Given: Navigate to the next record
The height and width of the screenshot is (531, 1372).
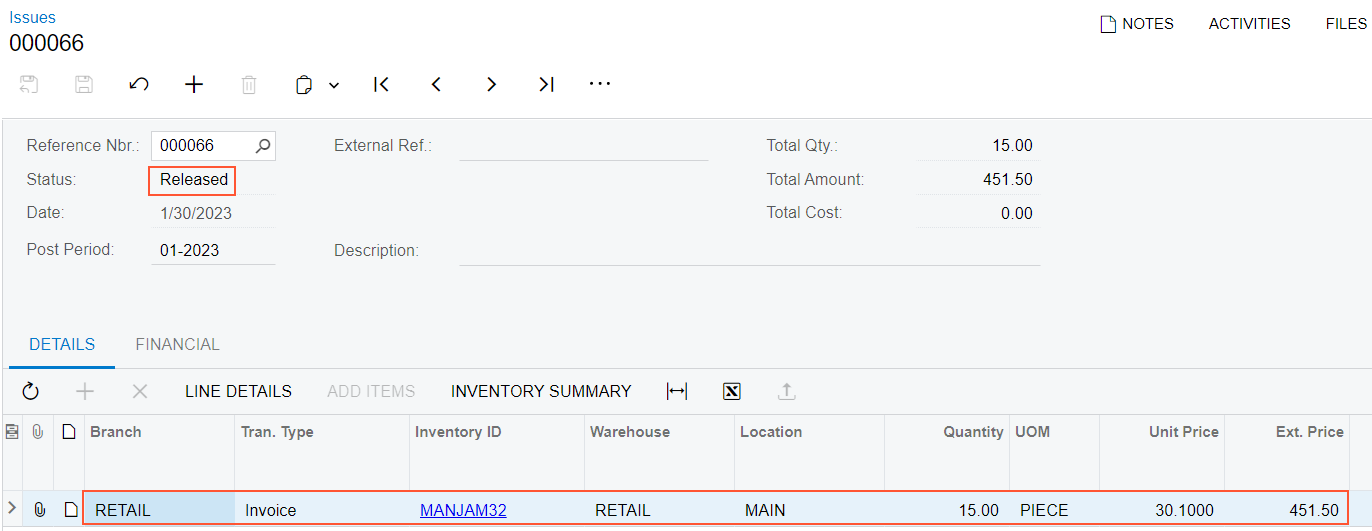Looking at the screenshot, I should tap(491, 85).
